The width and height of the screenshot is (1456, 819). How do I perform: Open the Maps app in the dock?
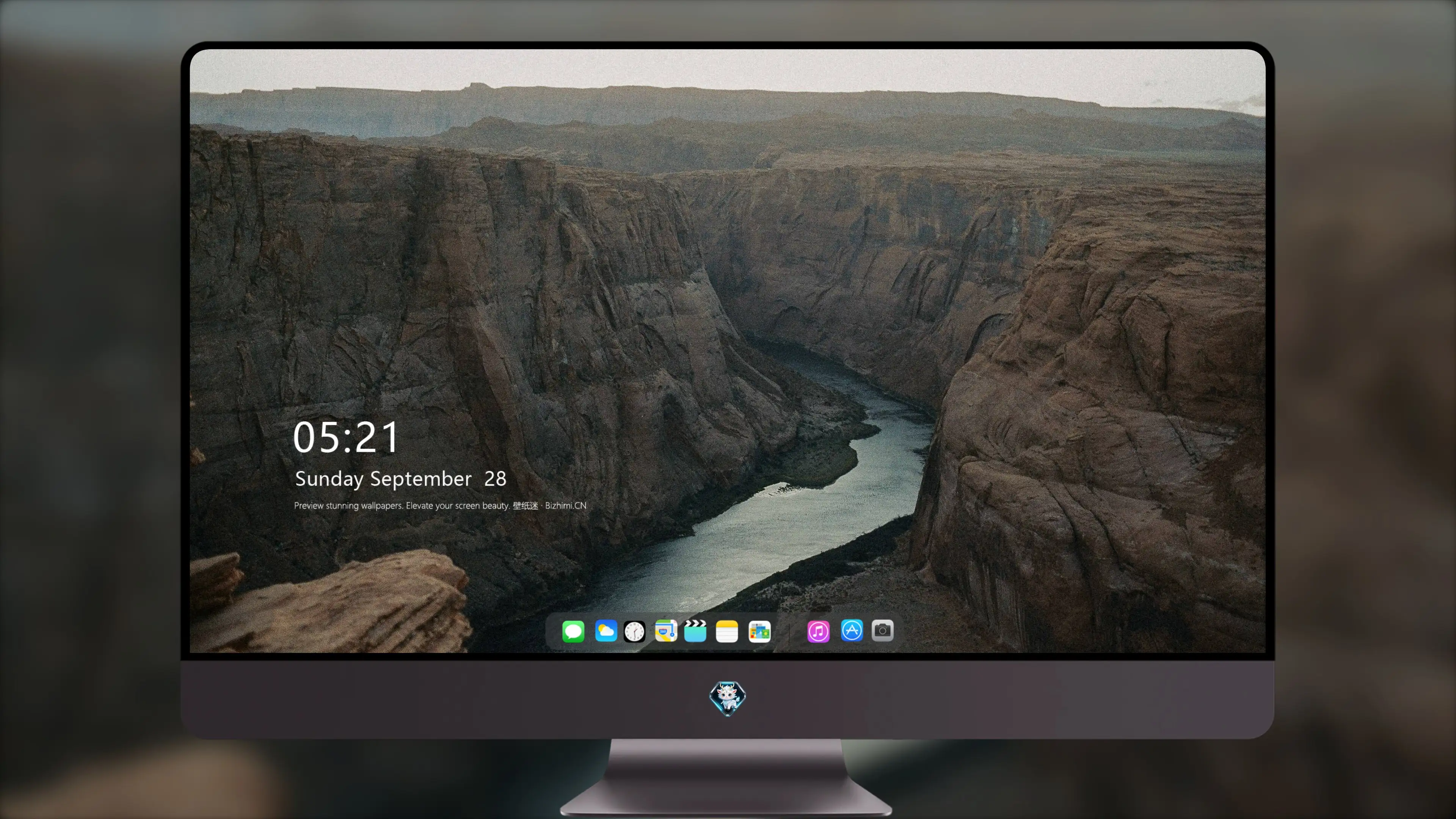click(x=666, y=631)
